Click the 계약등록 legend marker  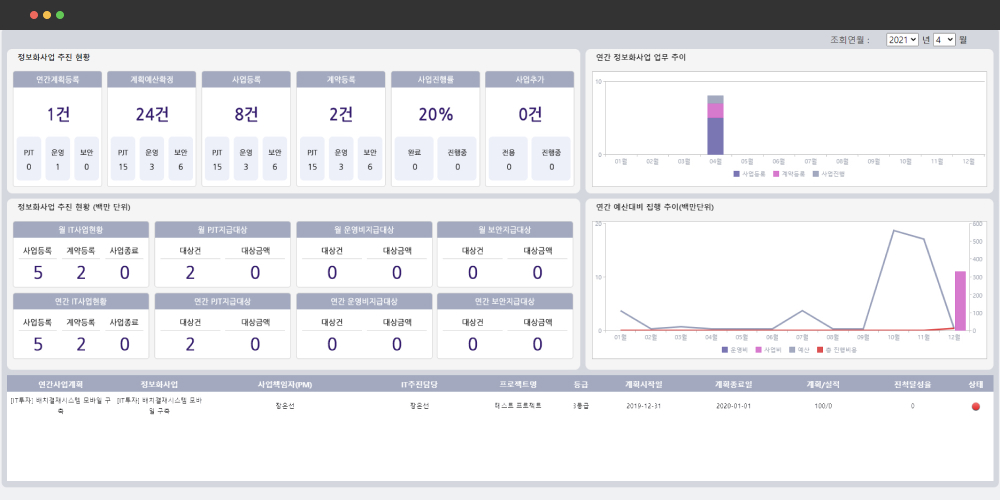(x=774, y=174)
